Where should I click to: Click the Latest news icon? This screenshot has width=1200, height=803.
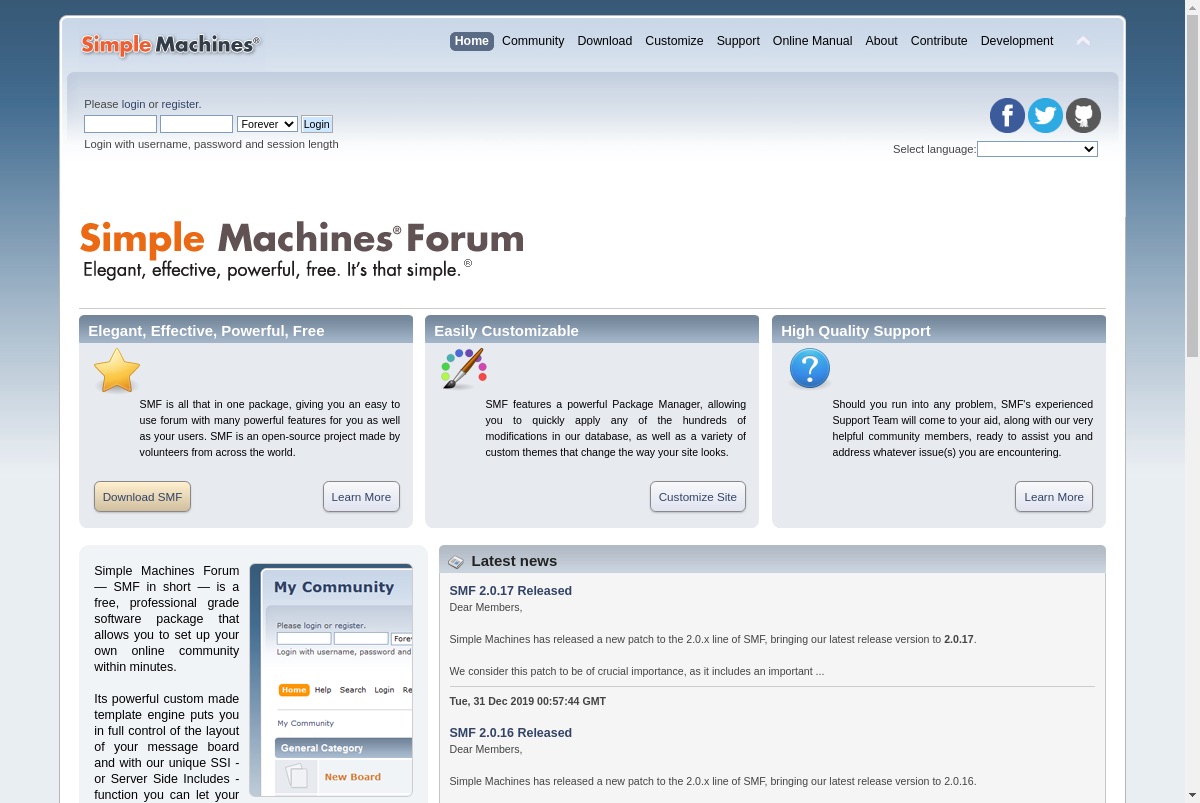coord(456,562)
